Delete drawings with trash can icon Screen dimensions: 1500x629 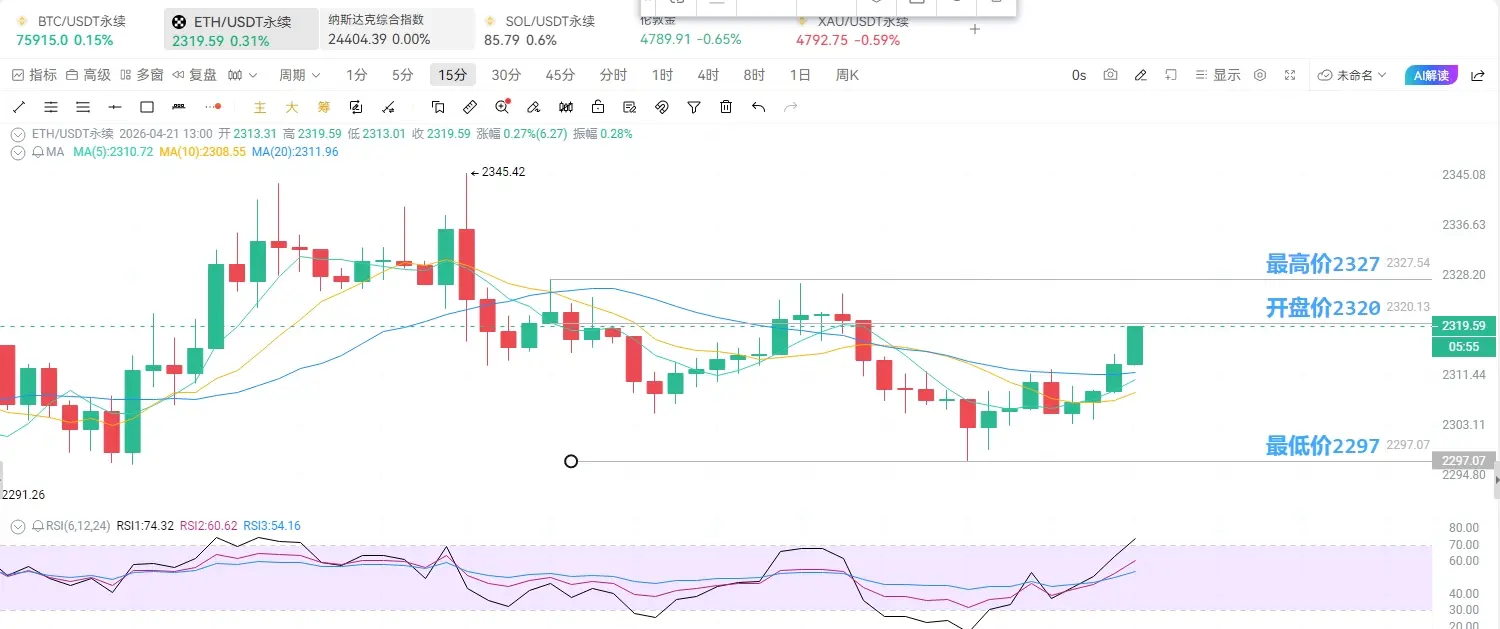point(726,107)
